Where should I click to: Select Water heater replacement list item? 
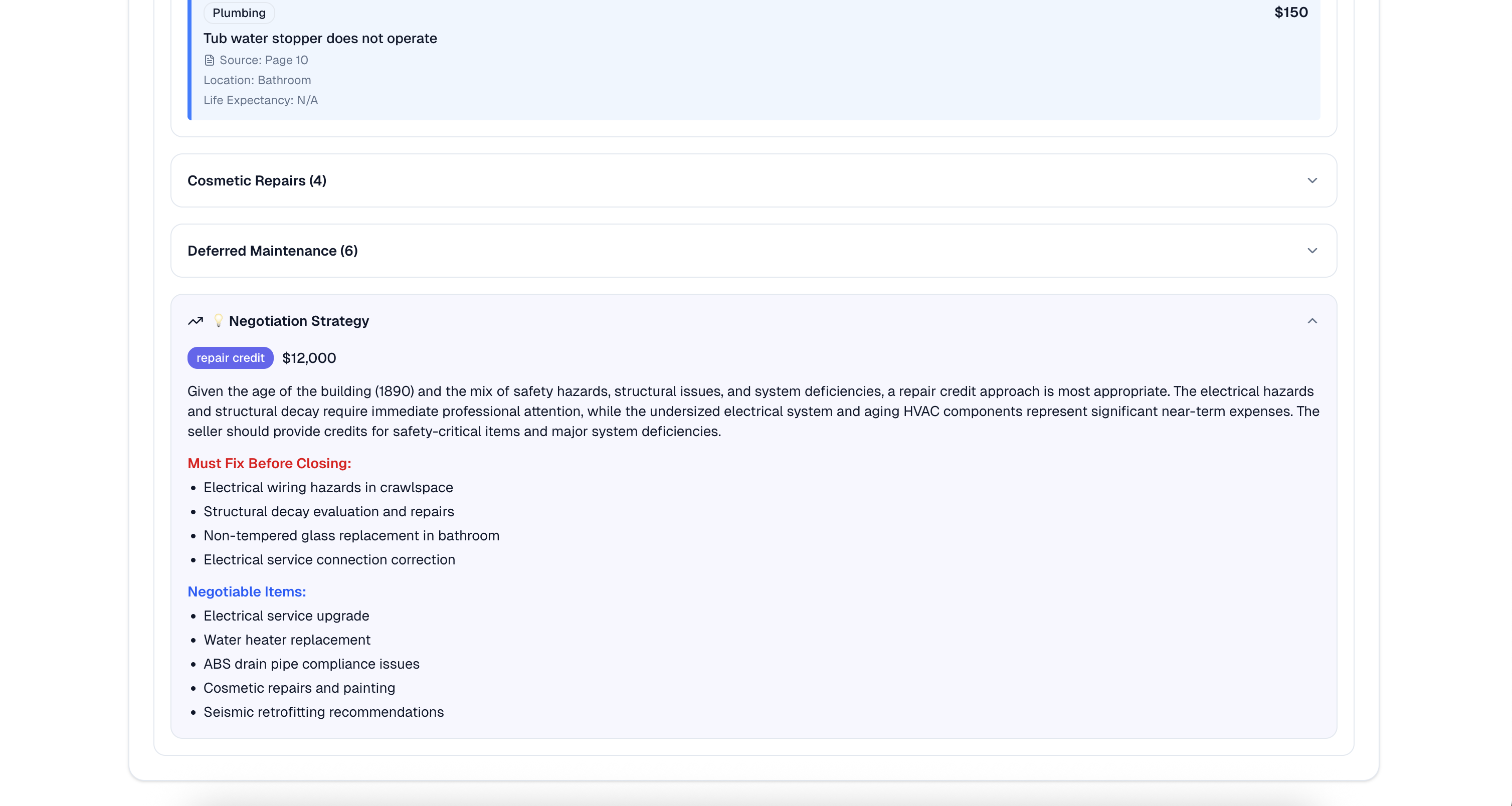click(x=286, y=639)
